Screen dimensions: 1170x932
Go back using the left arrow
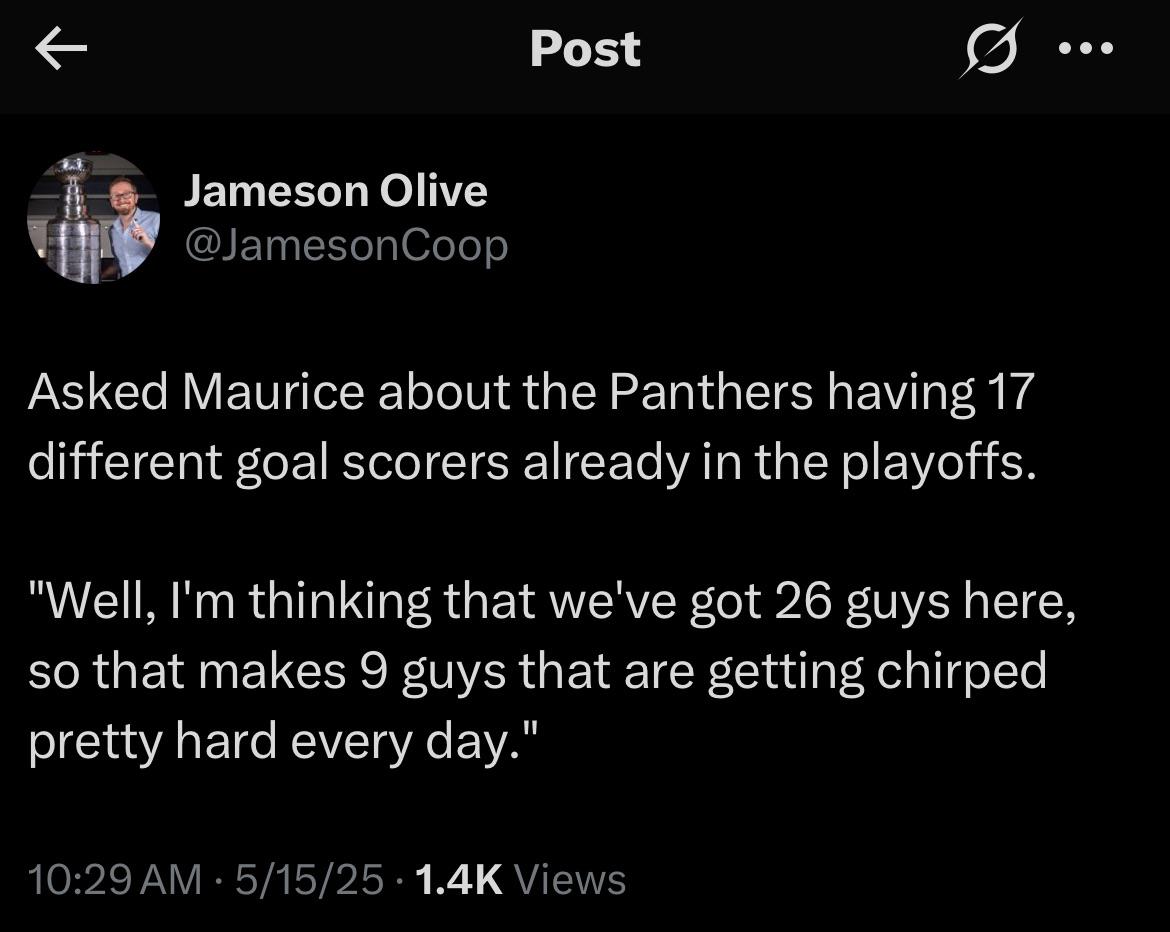(61, 49)
